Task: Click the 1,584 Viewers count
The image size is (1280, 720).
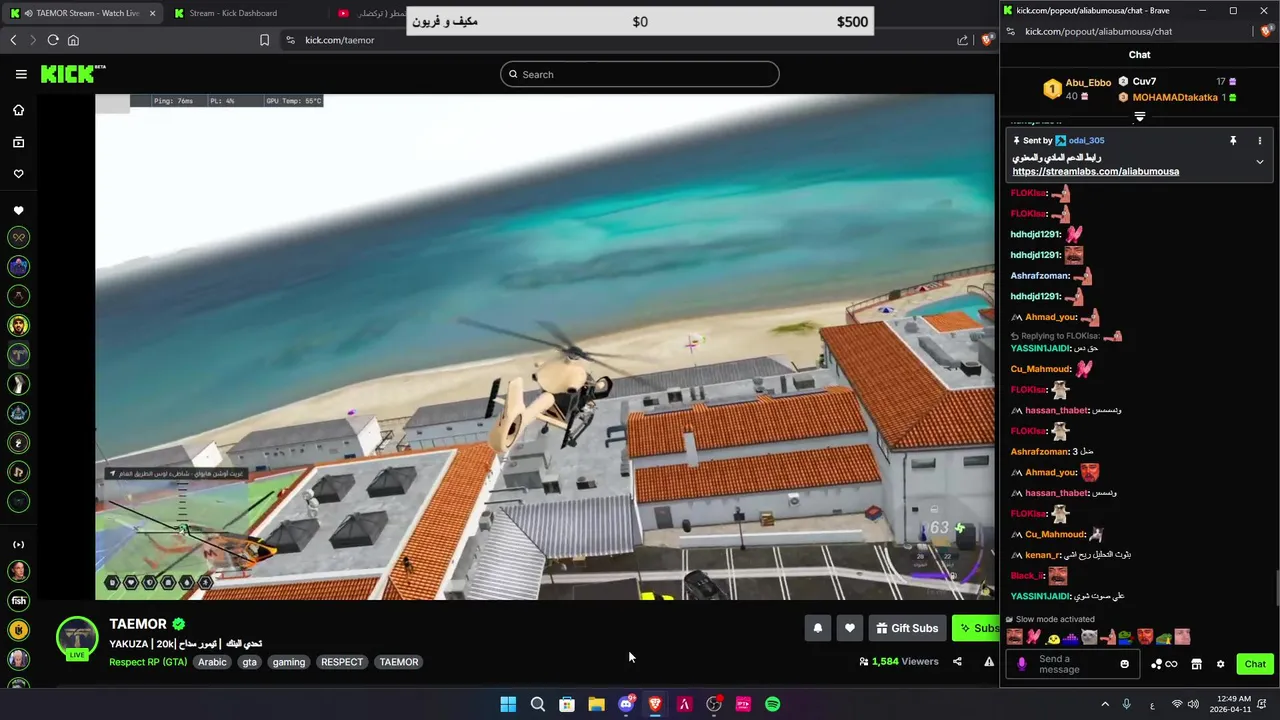Action: click(899, 661)
